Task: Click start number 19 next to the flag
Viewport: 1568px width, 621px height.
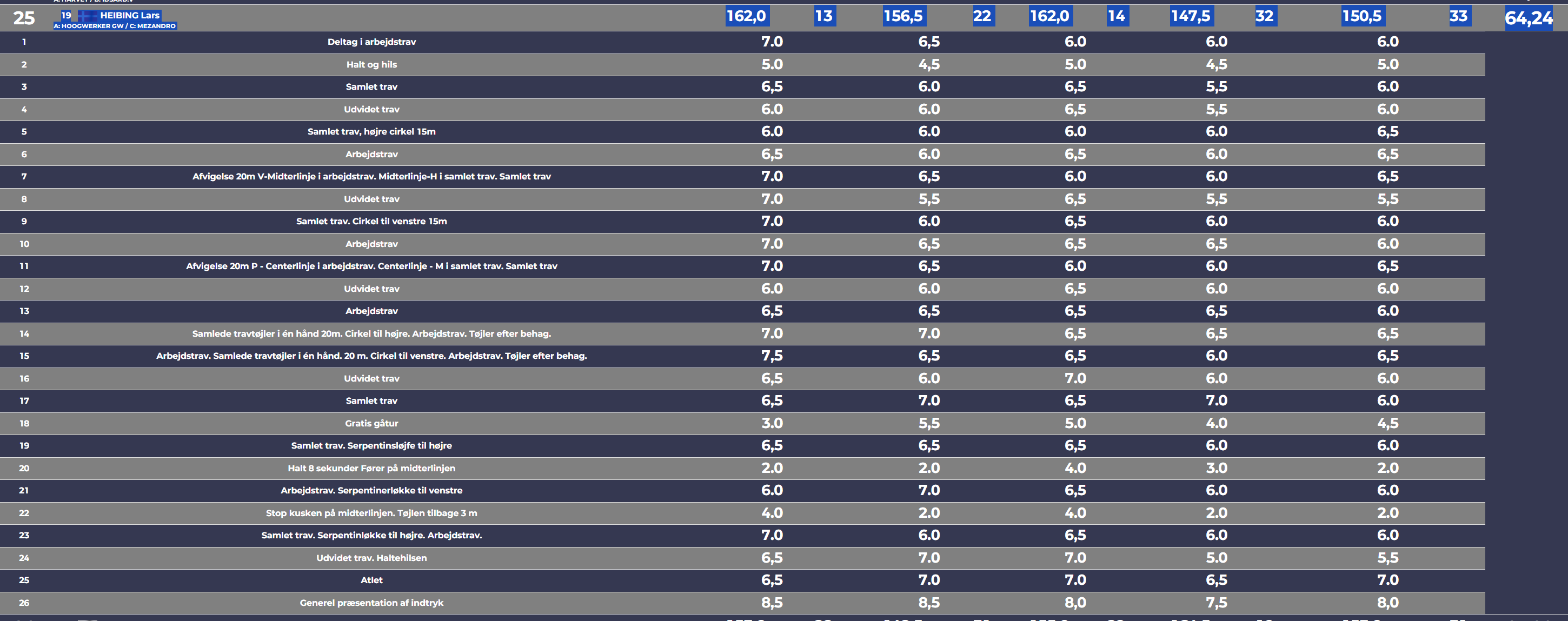Action: click(x=67, y=16)
